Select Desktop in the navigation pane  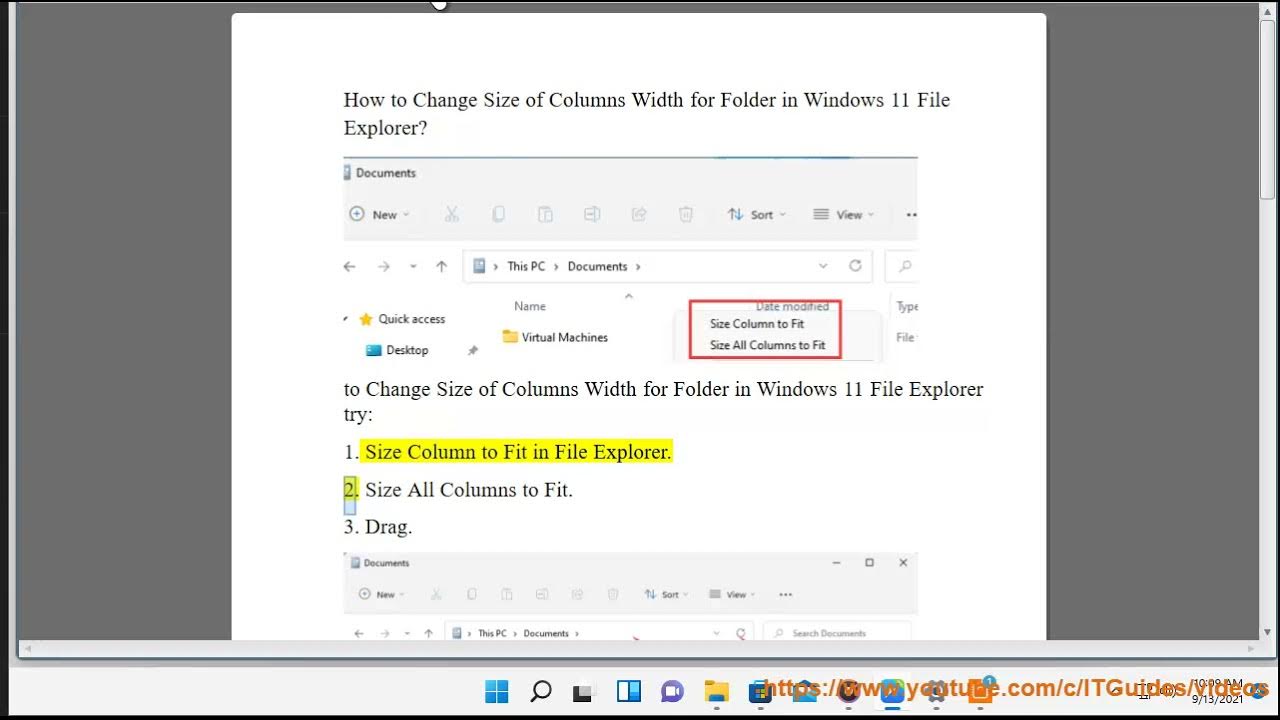coord(407,350)
